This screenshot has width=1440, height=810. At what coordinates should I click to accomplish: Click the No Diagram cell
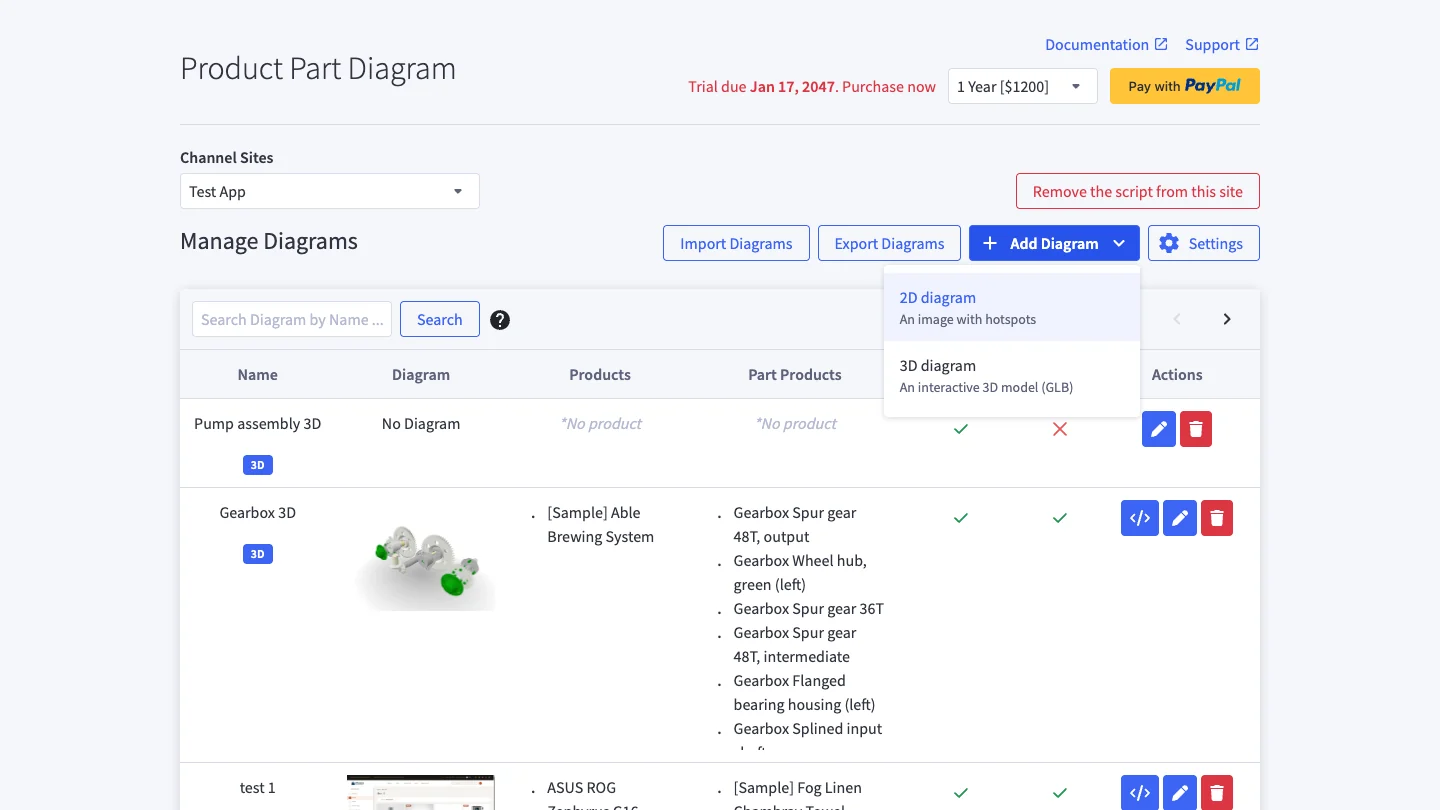(421, 424)
